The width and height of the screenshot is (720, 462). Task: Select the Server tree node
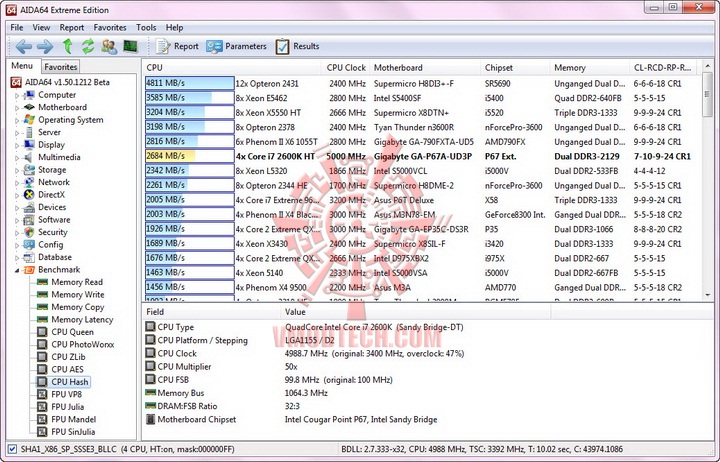[49, 132]
